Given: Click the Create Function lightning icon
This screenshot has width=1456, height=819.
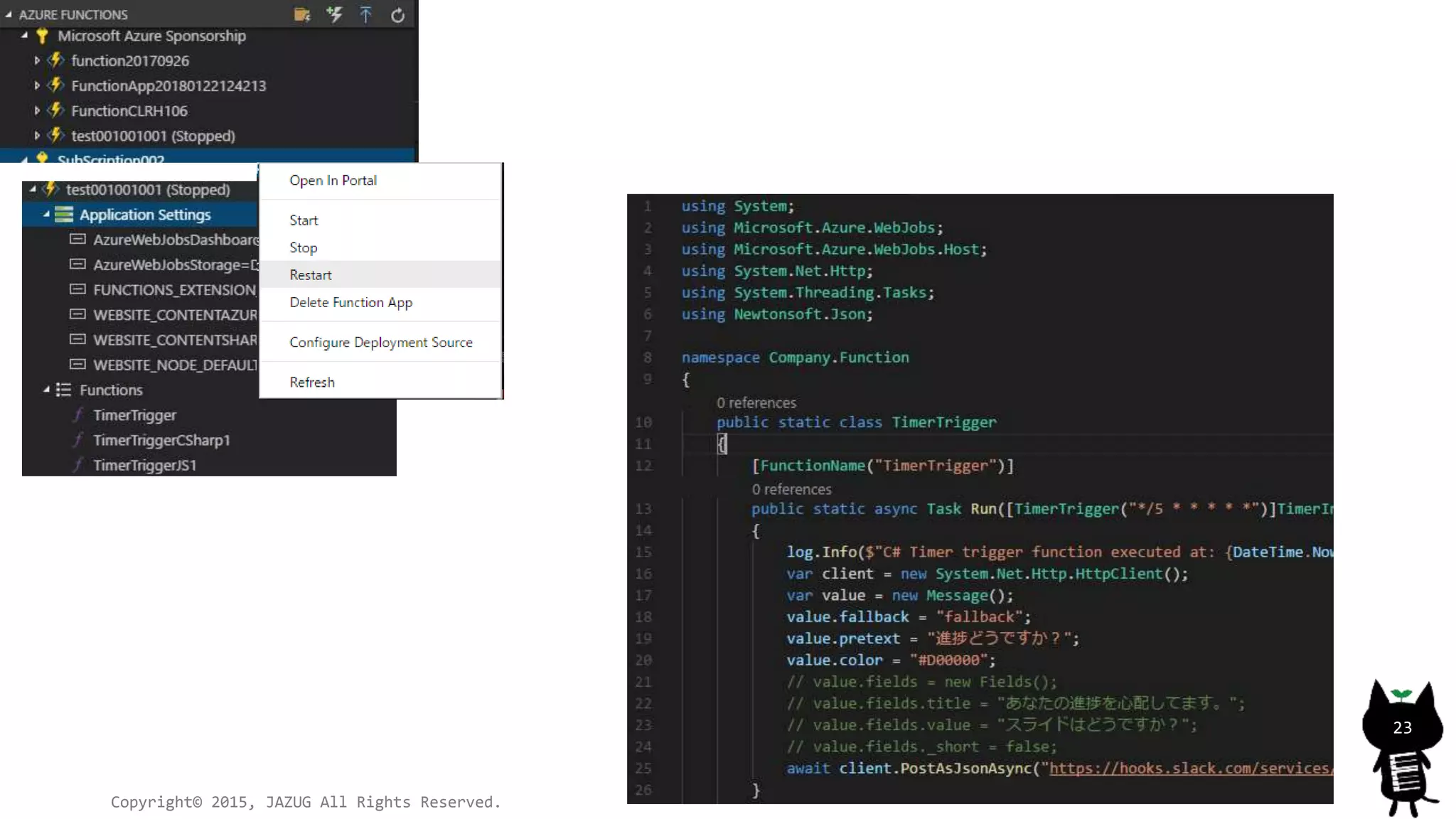Looking at the screenshot, I should (334, 14).
